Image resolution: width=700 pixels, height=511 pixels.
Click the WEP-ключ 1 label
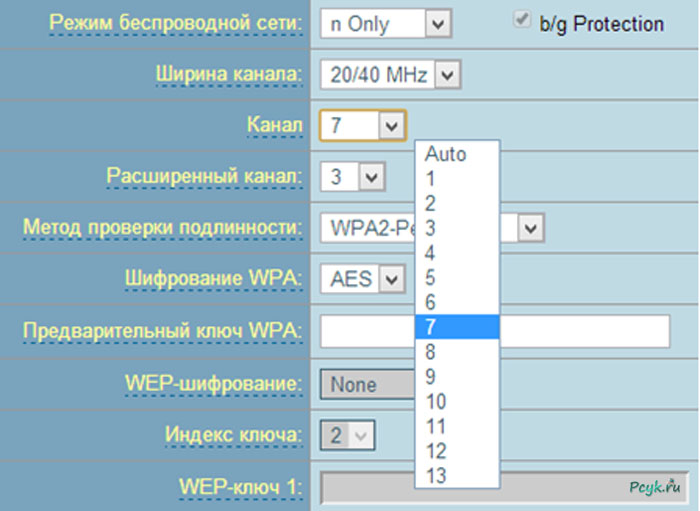coord(241,487)
